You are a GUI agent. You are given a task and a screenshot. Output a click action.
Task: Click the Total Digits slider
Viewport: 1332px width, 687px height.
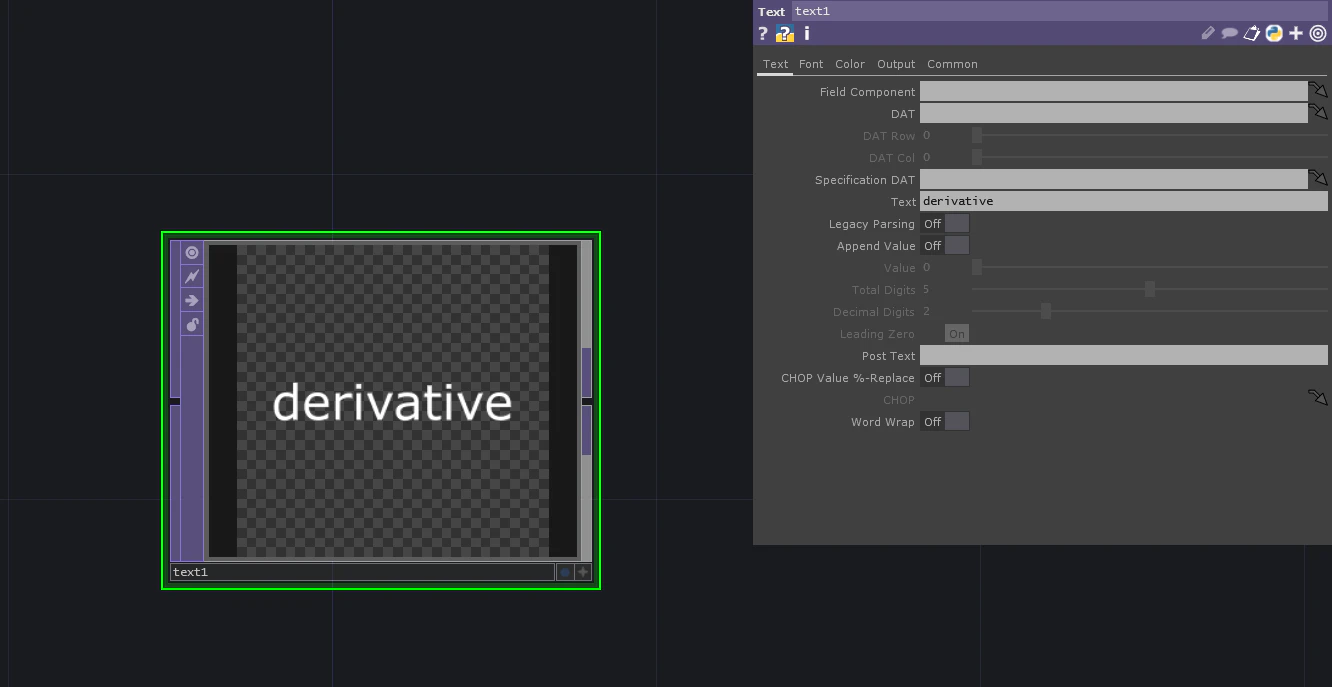click(1150, 290)
